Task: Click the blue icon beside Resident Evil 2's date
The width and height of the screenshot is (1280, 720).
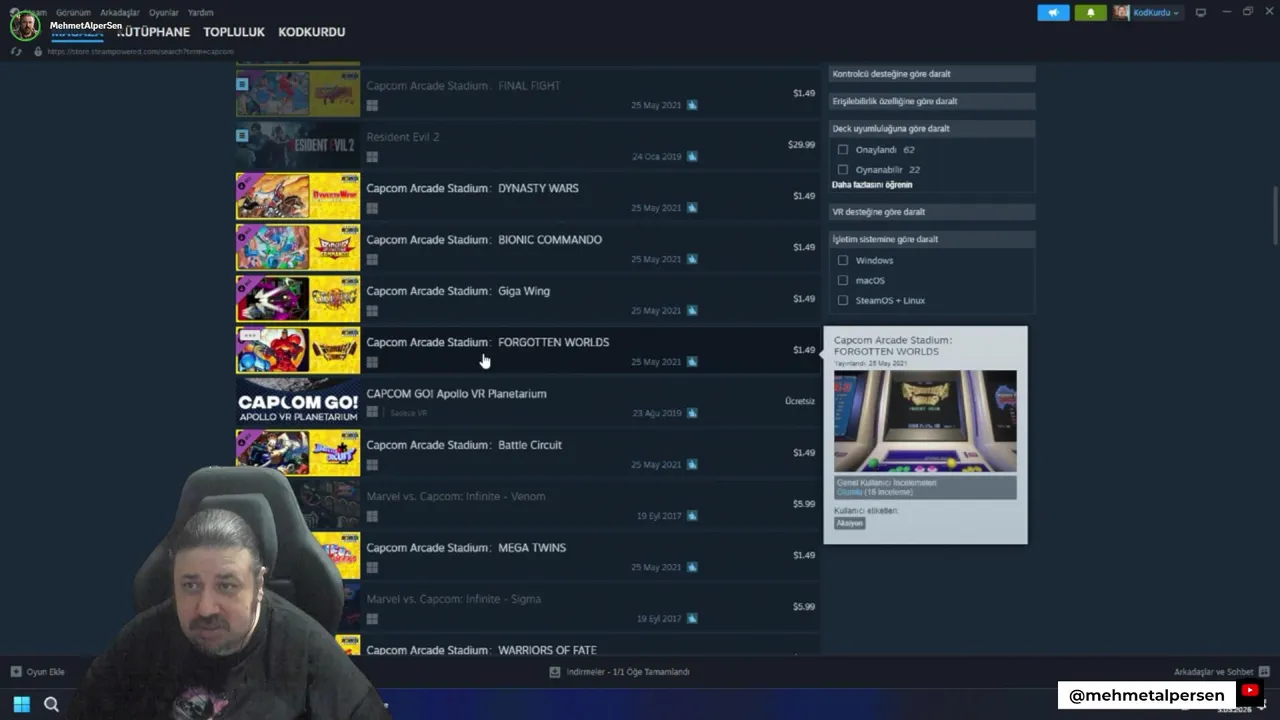Action: point(692,157)
